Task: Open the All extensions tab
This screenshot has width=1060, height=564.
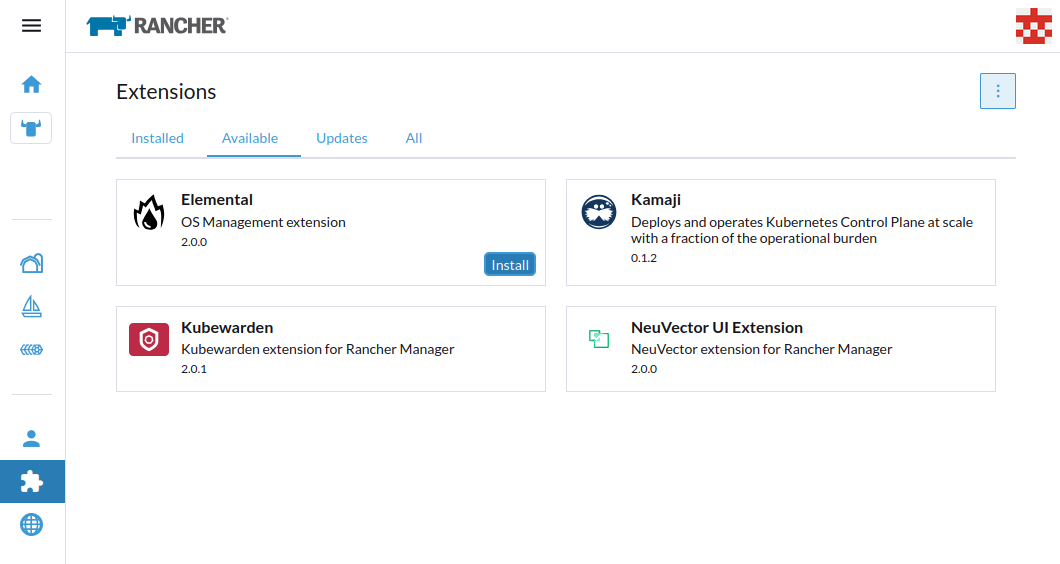Action: (414, 138)
